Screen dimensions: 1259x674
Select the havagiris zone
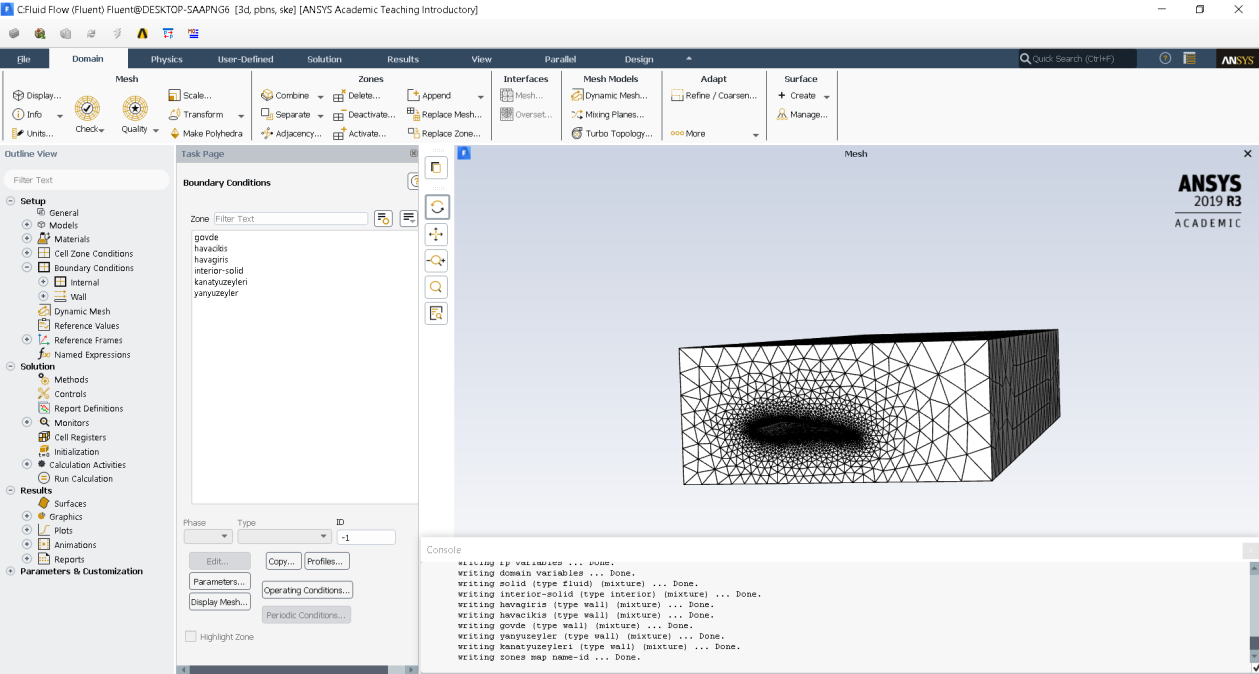[211, 259]
